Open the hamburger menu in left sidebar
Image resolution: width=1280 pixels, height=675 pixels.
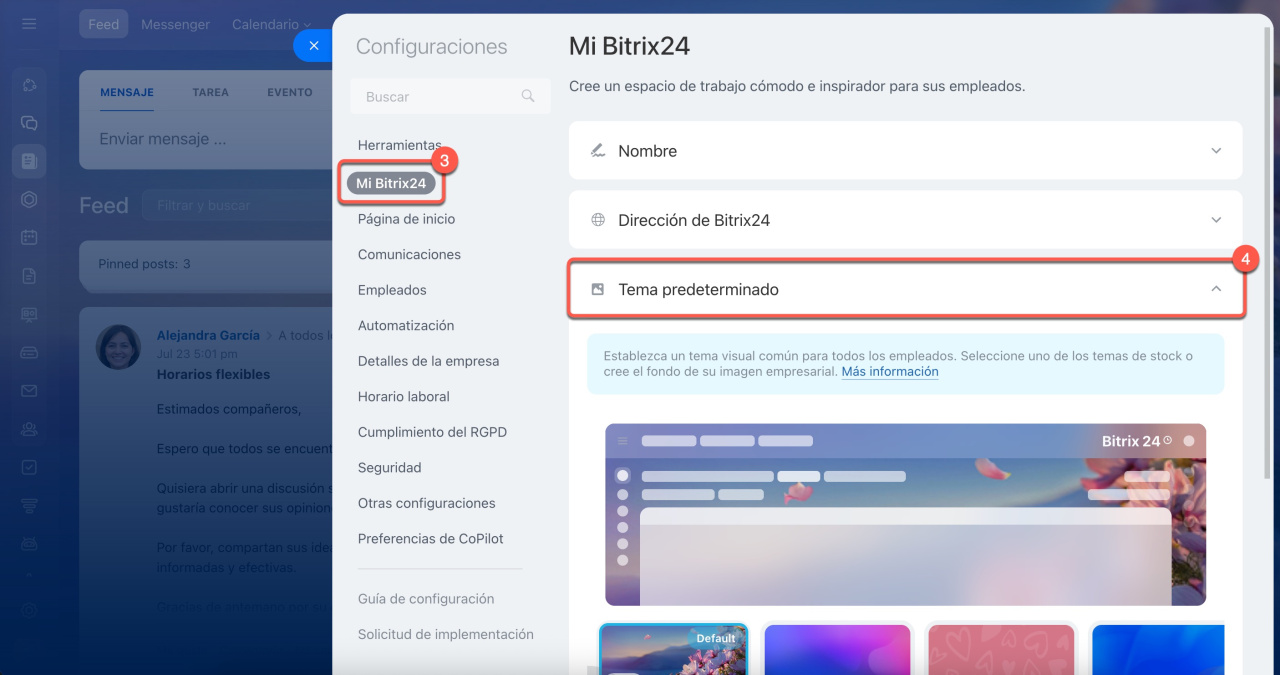[x=29, y=24]
